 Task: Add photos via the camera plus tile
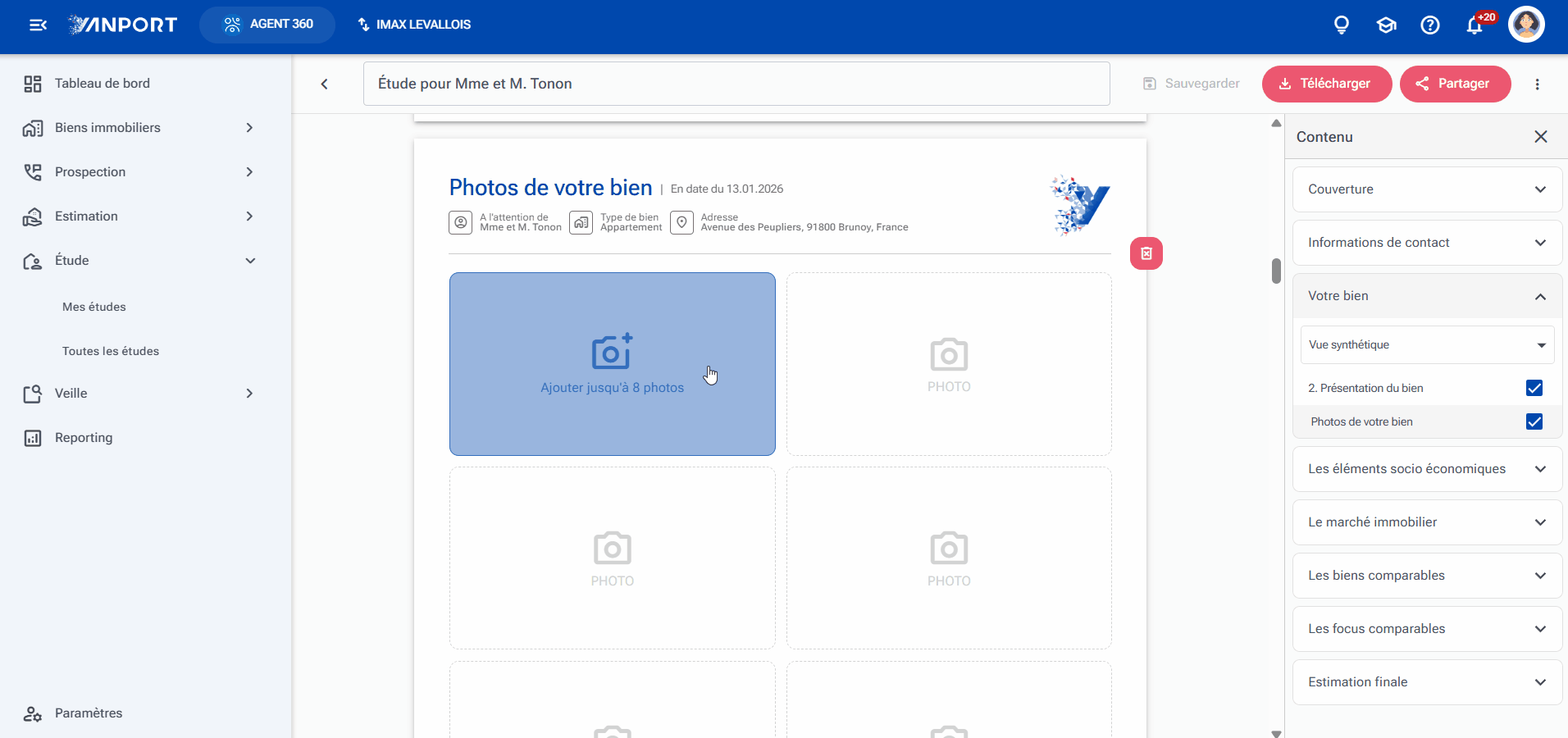tap(613, 364)
